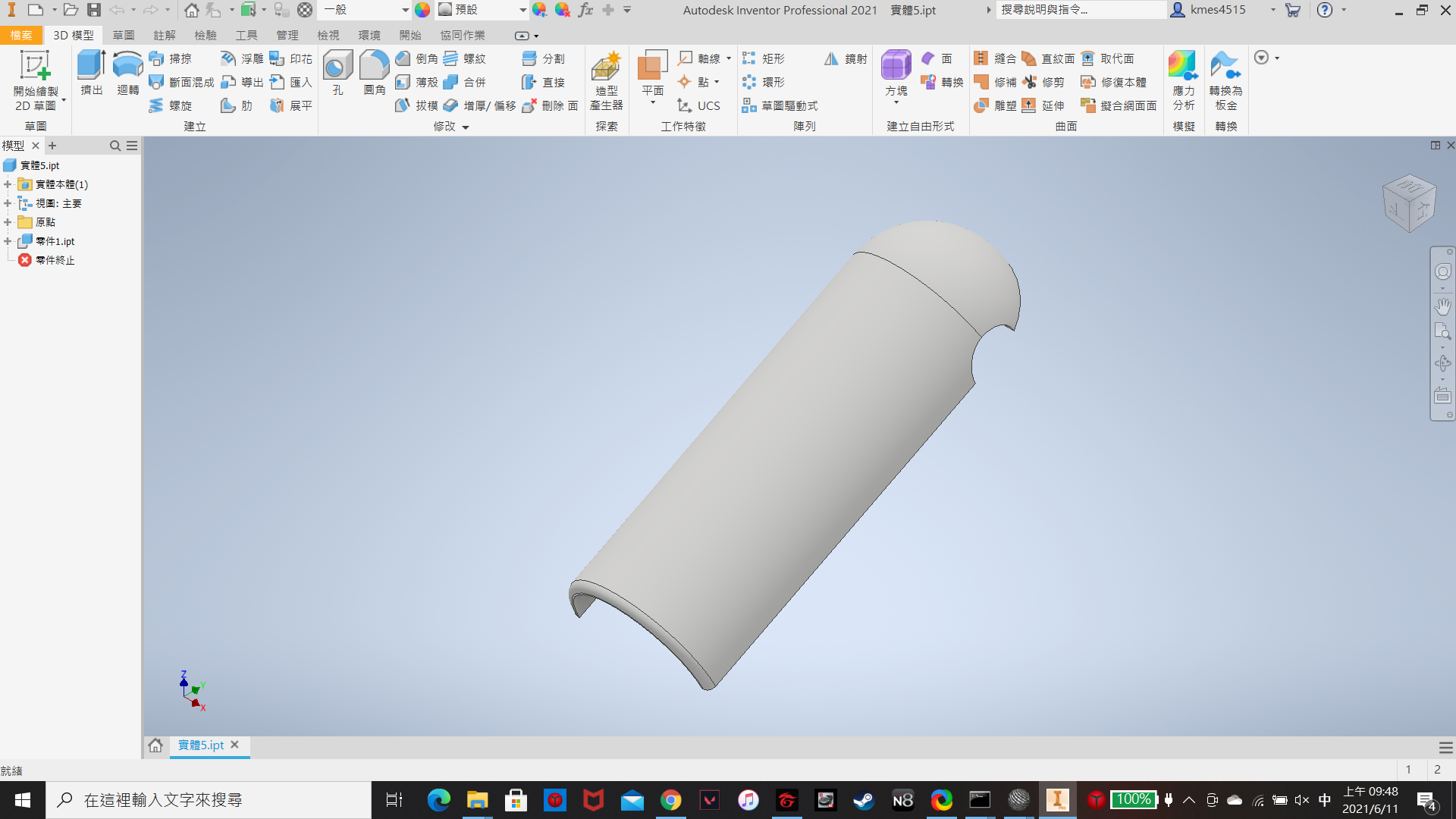The height and width of the screenshot is (819, 1456).
Task: Click the 增厚/偏移 button
Action: pos(480,105)
